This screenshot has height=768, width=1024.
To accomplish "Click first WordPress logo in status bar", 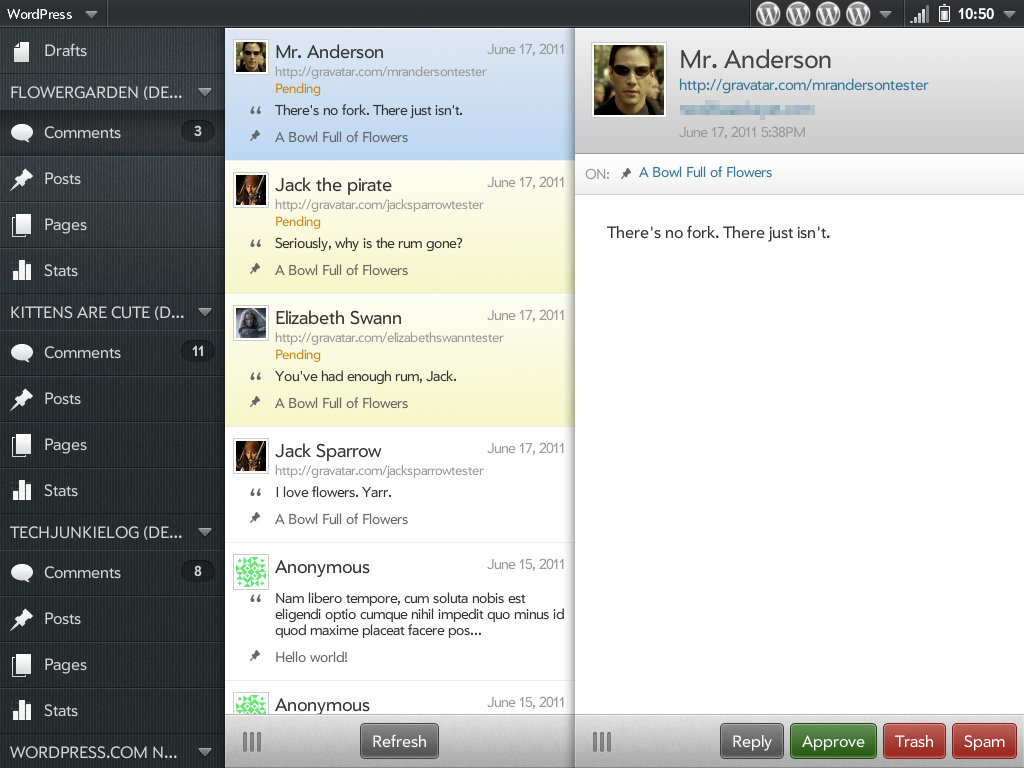I will click(x=768, y=14).
